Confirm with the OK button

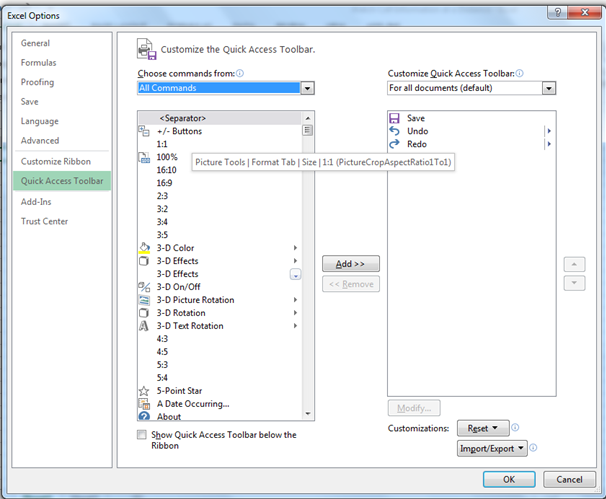click(x=509, y=480)
